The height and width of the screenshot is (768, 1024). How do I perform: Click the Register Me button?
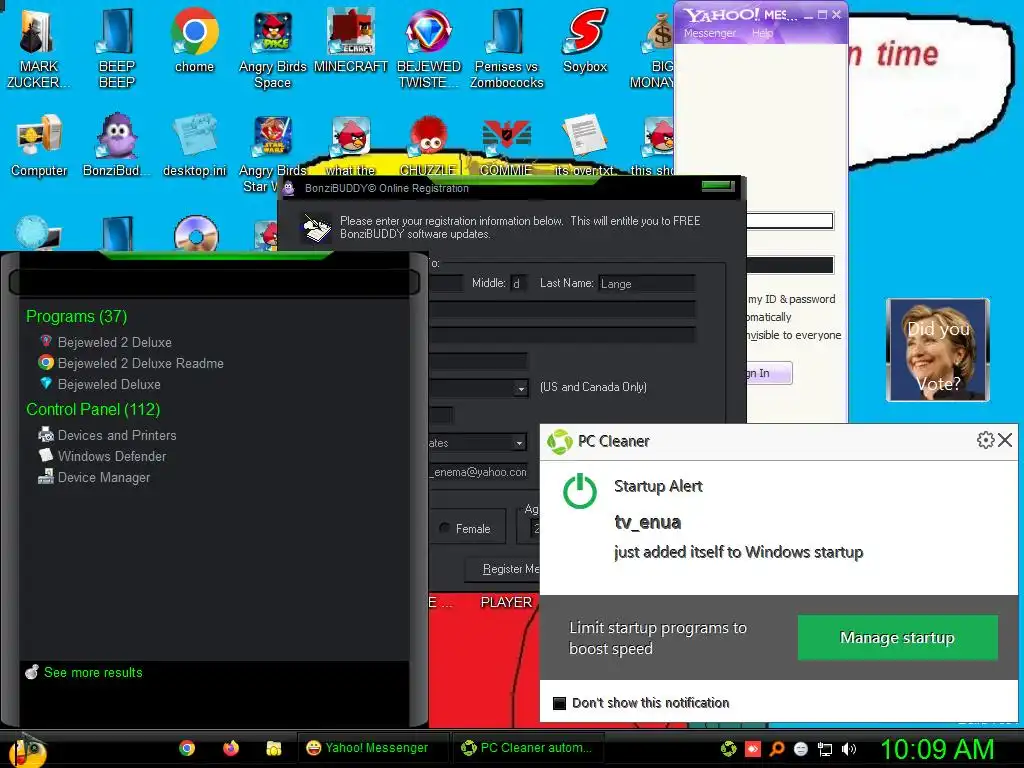(x=502, y=569)
